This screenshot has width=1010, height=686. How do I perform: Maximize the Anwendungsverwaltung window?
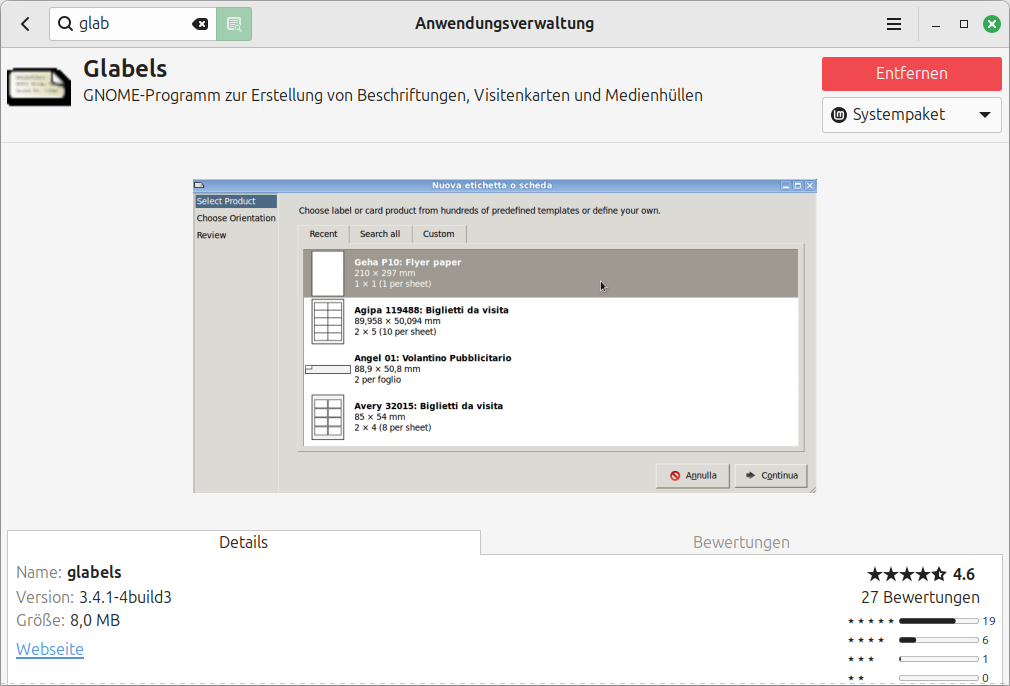(x=964, y=24)
